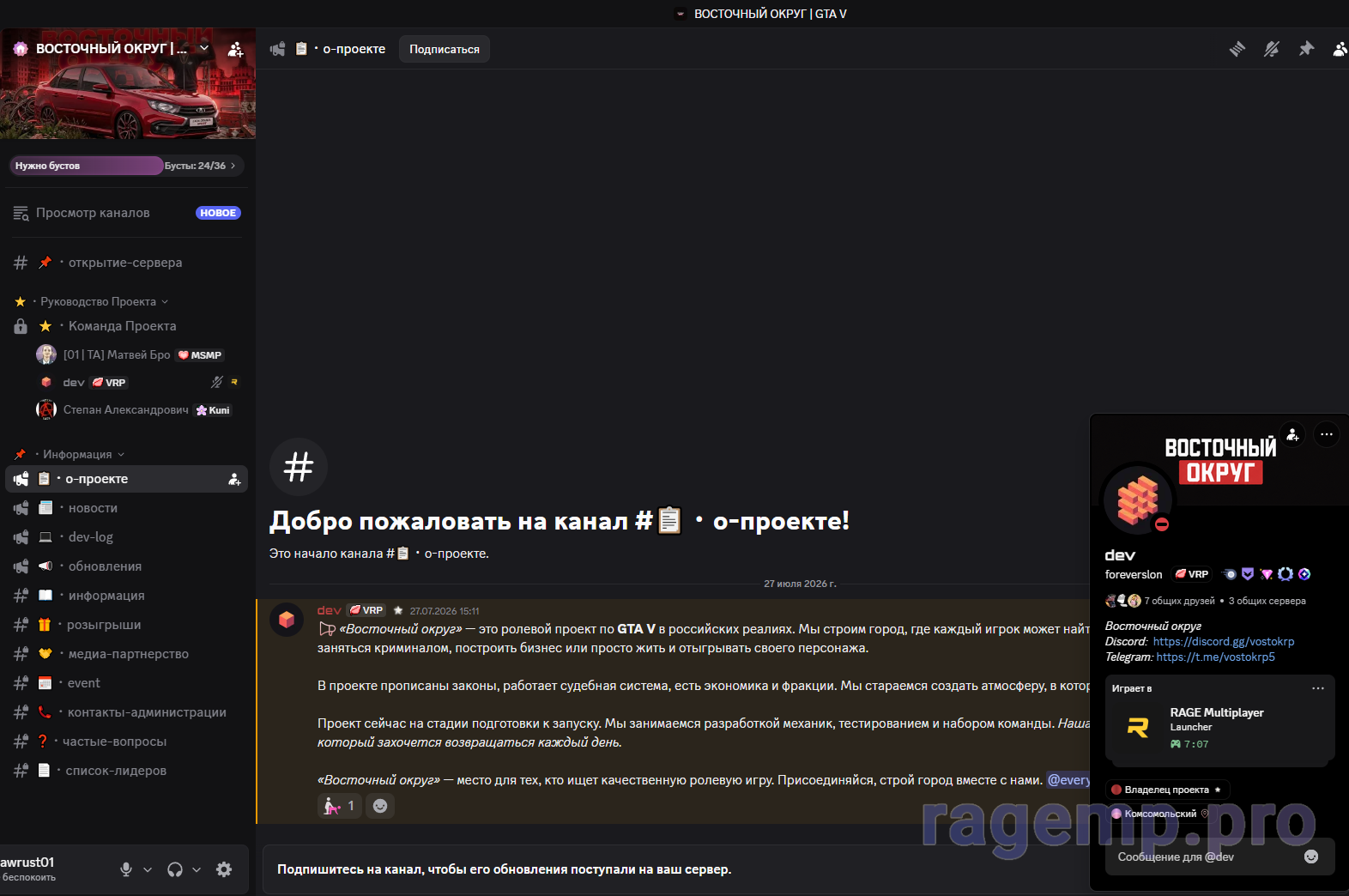
Task: Click the VRP tag beside dev in the message
Action: point(366,610)
